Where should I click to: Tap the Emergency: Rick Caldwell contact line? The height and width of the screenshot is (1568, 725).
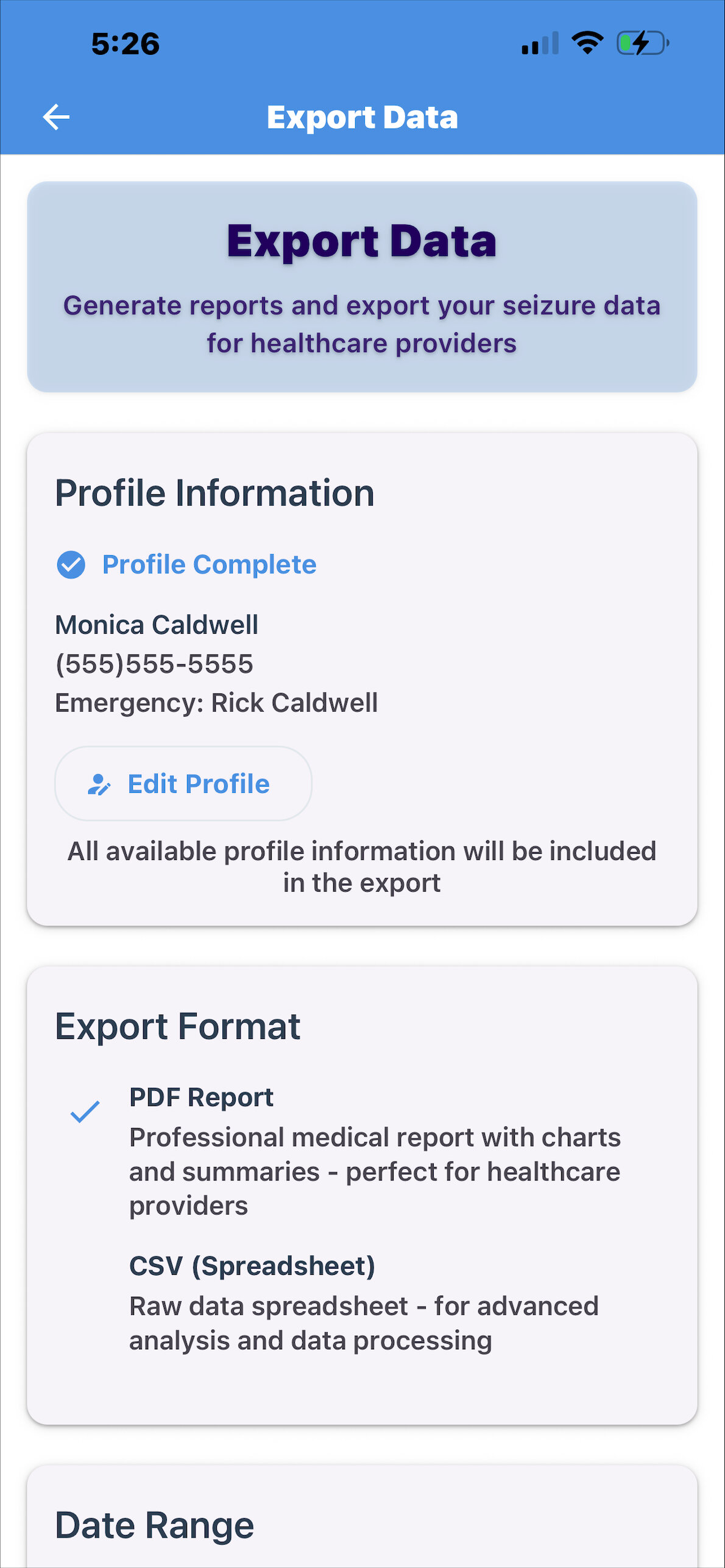coord(216,703)
